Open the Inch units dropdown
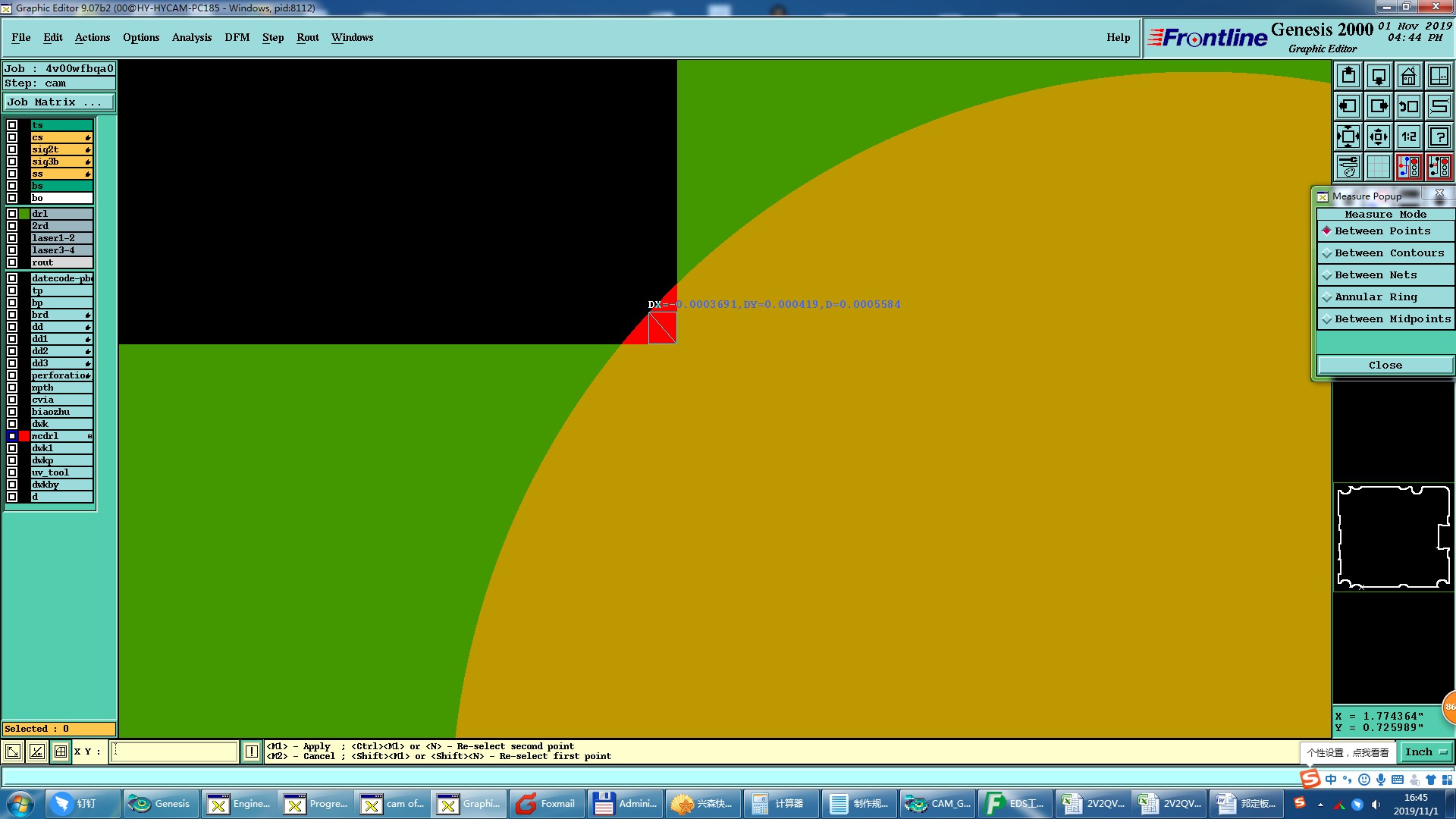 (1426, 752)
